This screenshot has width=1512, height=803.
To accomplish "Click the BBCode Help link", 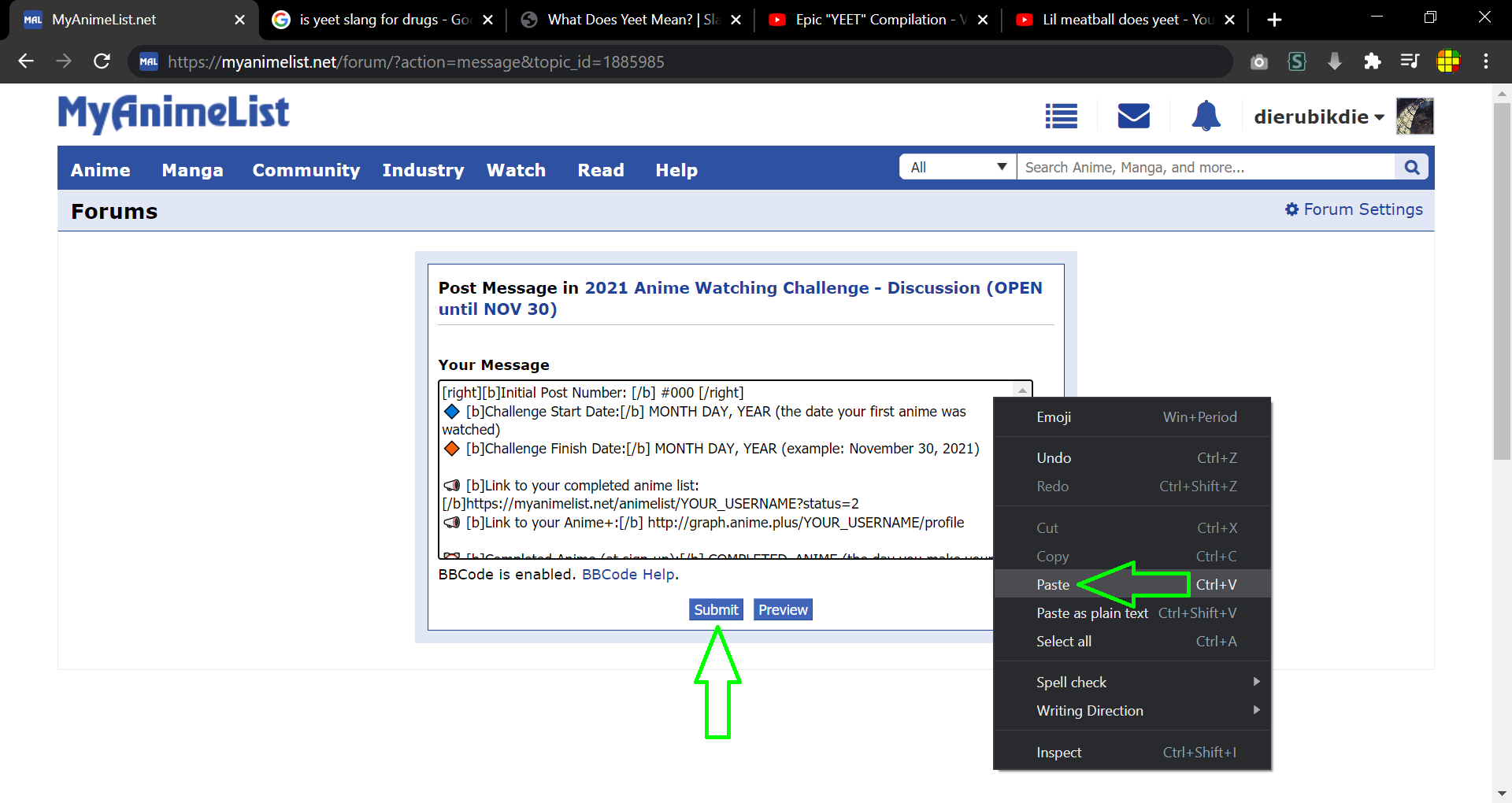I will 628,575.
